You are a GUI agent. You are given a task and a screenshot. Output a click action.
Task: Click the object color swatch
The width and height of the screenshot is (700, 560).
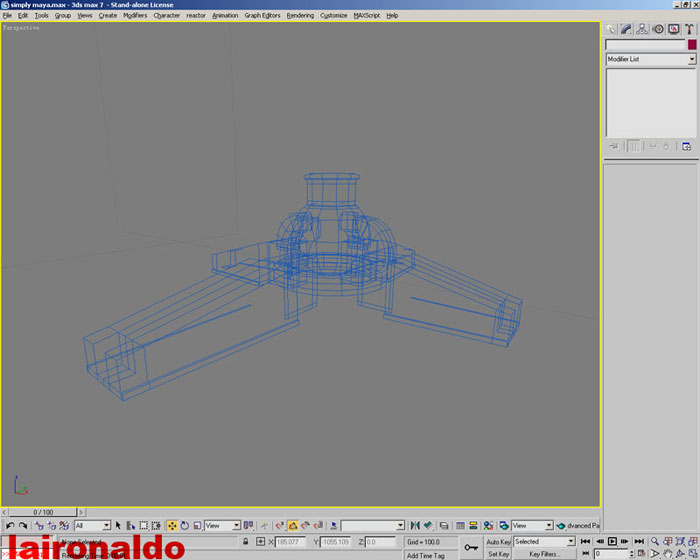(x=691, y=45)
